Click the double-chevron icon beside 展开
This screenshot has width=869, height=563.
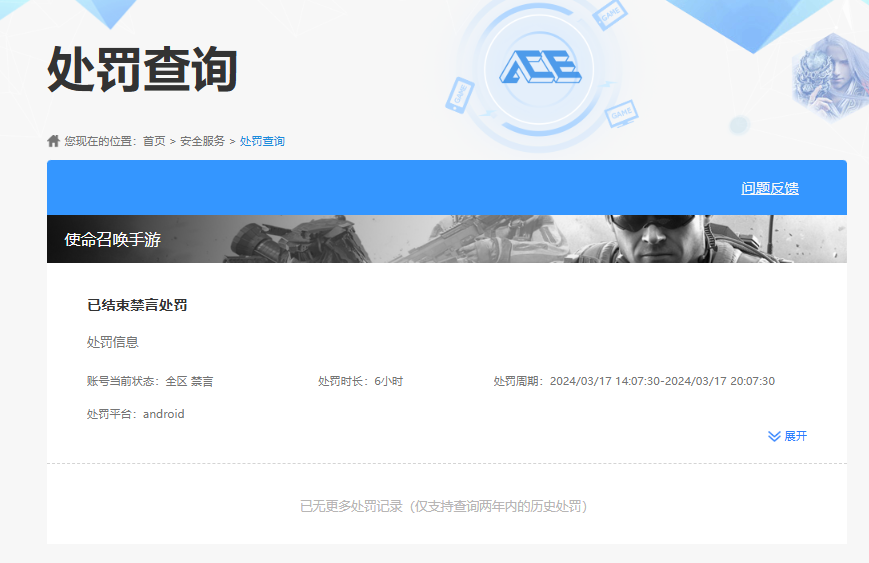(x=773, y=436)
